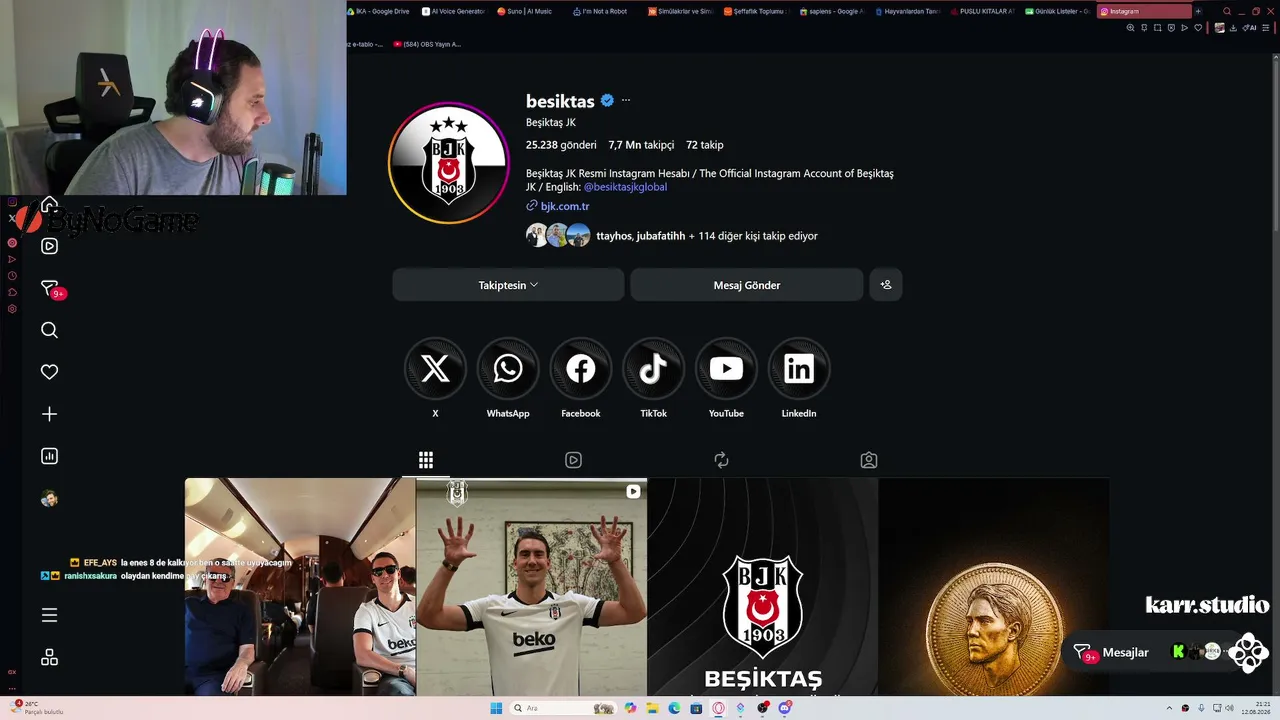Screen dimensions: 1280x720
Task: Click the browser sidebar Instagram icon
Action: coord(12,201)
